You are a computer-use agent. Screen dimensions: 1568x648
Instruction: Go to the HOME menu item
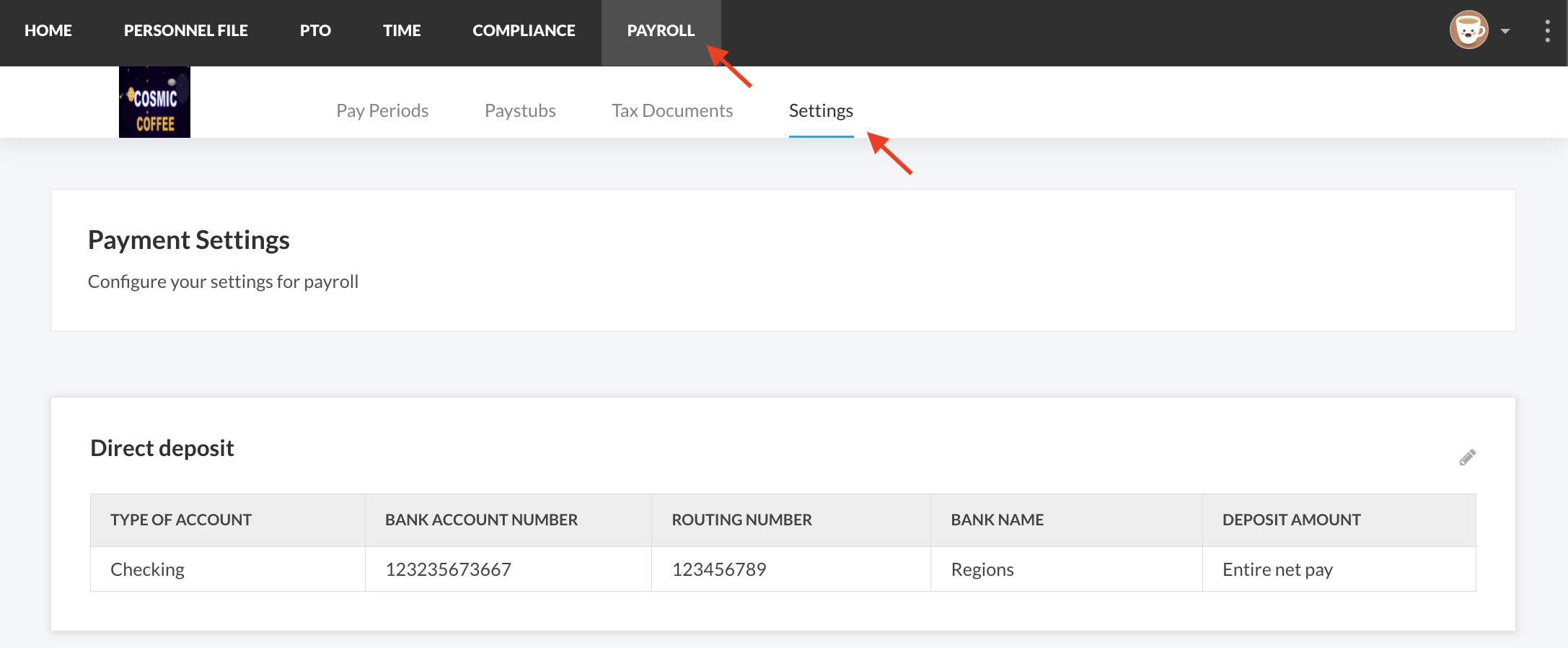point(48,31)
